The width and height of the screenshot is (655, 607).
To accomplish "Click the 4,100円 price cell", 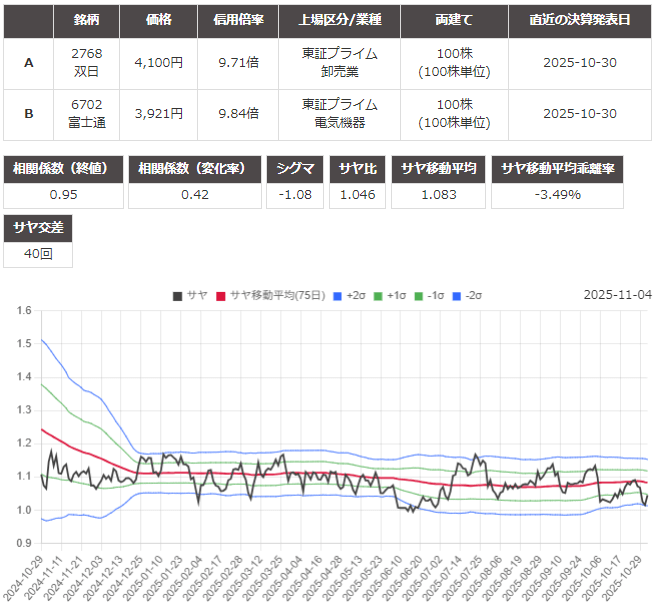I will click(158, 62).
